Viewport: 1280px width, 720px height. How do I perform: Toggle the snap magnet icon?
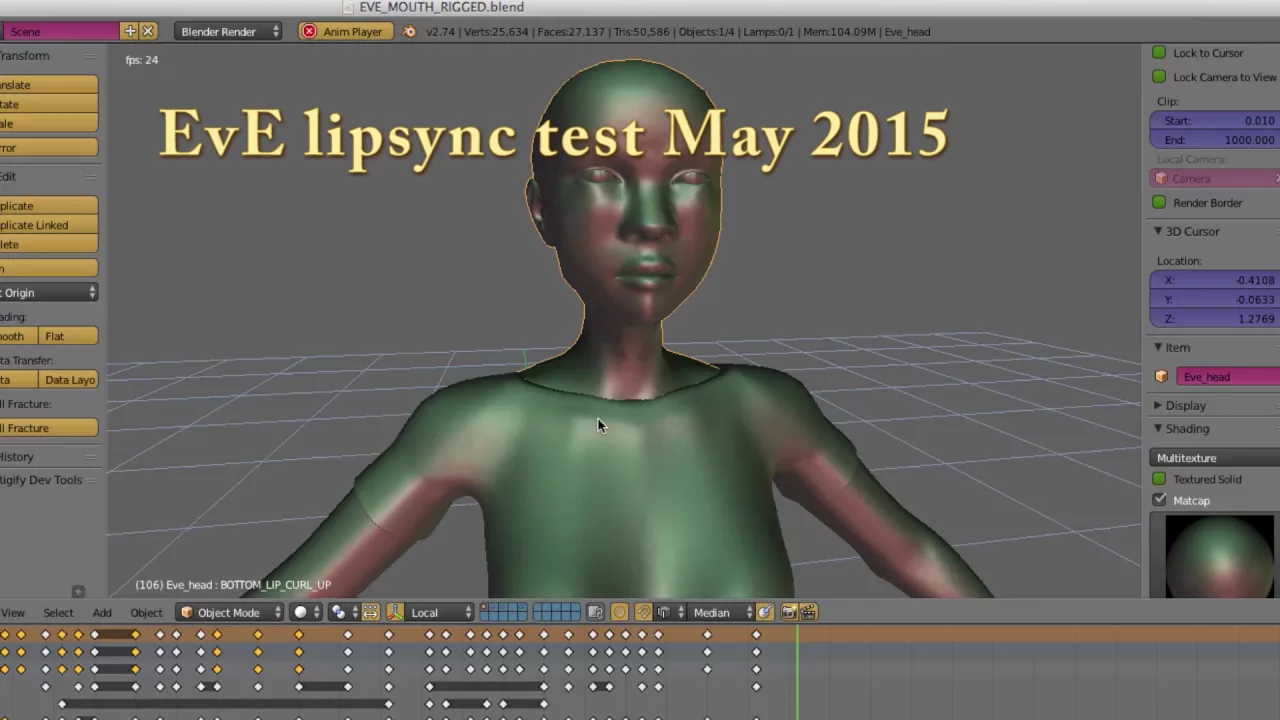click(643, 612)
